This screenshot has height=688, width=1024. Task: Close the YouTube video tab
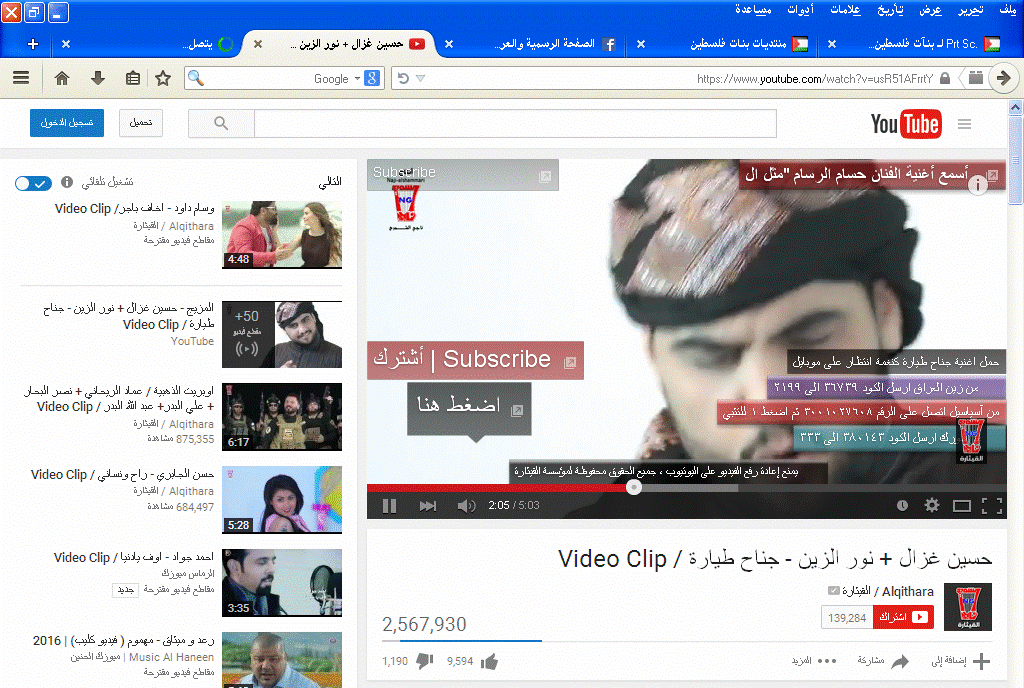point(258,44)
